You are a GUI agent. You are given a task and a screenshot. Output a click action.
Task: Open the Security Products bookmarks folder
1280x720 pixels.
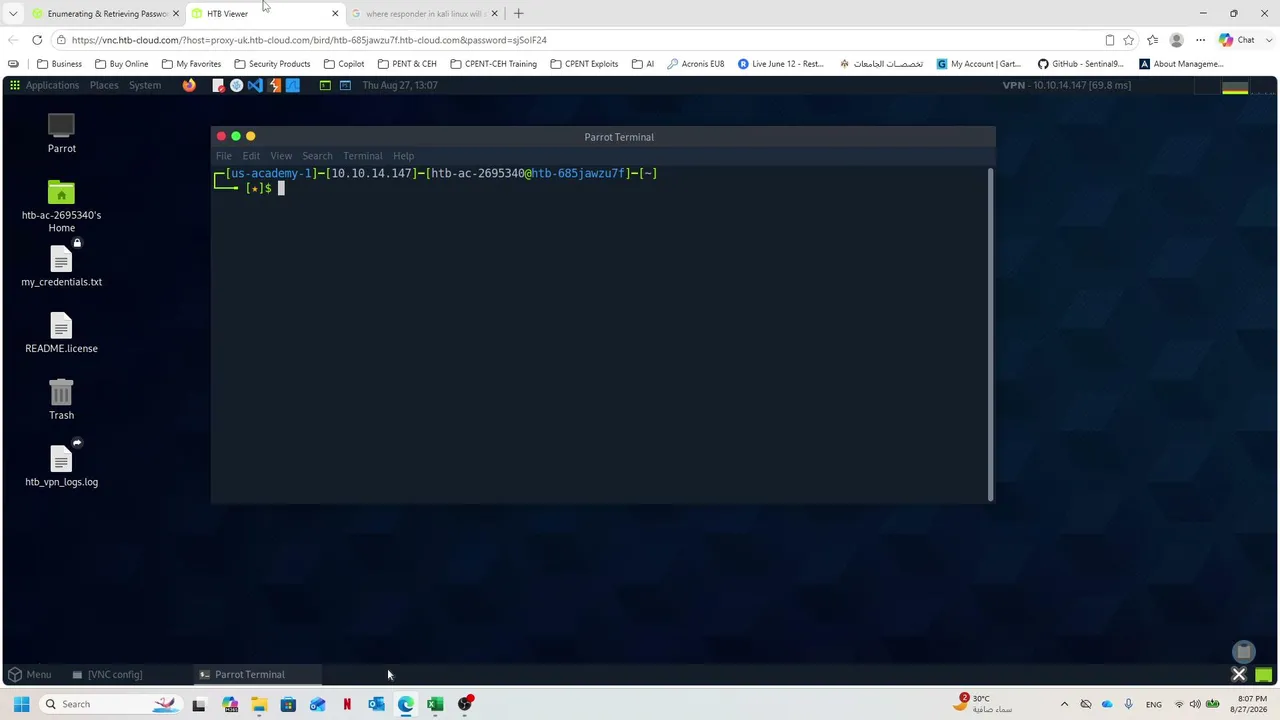point(272,64)
